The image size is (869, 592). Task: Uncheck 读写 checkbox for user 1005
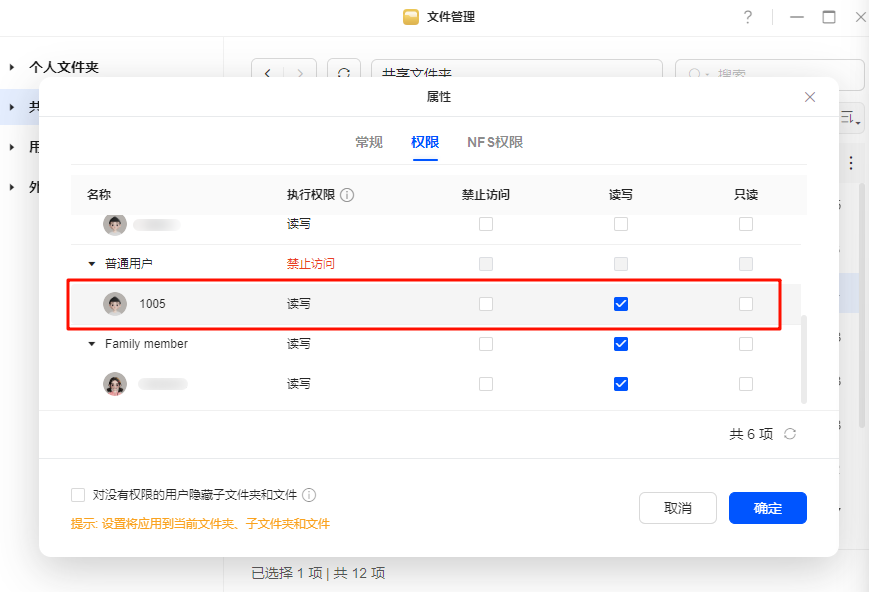coord(621,304)
